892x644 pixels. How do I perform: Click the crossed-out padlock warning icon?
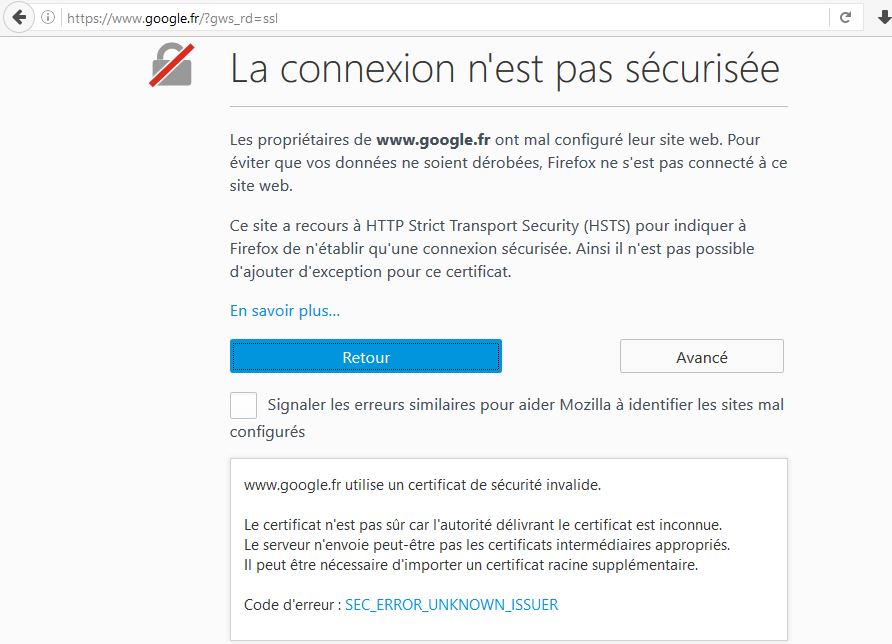[x=171, y=66]
